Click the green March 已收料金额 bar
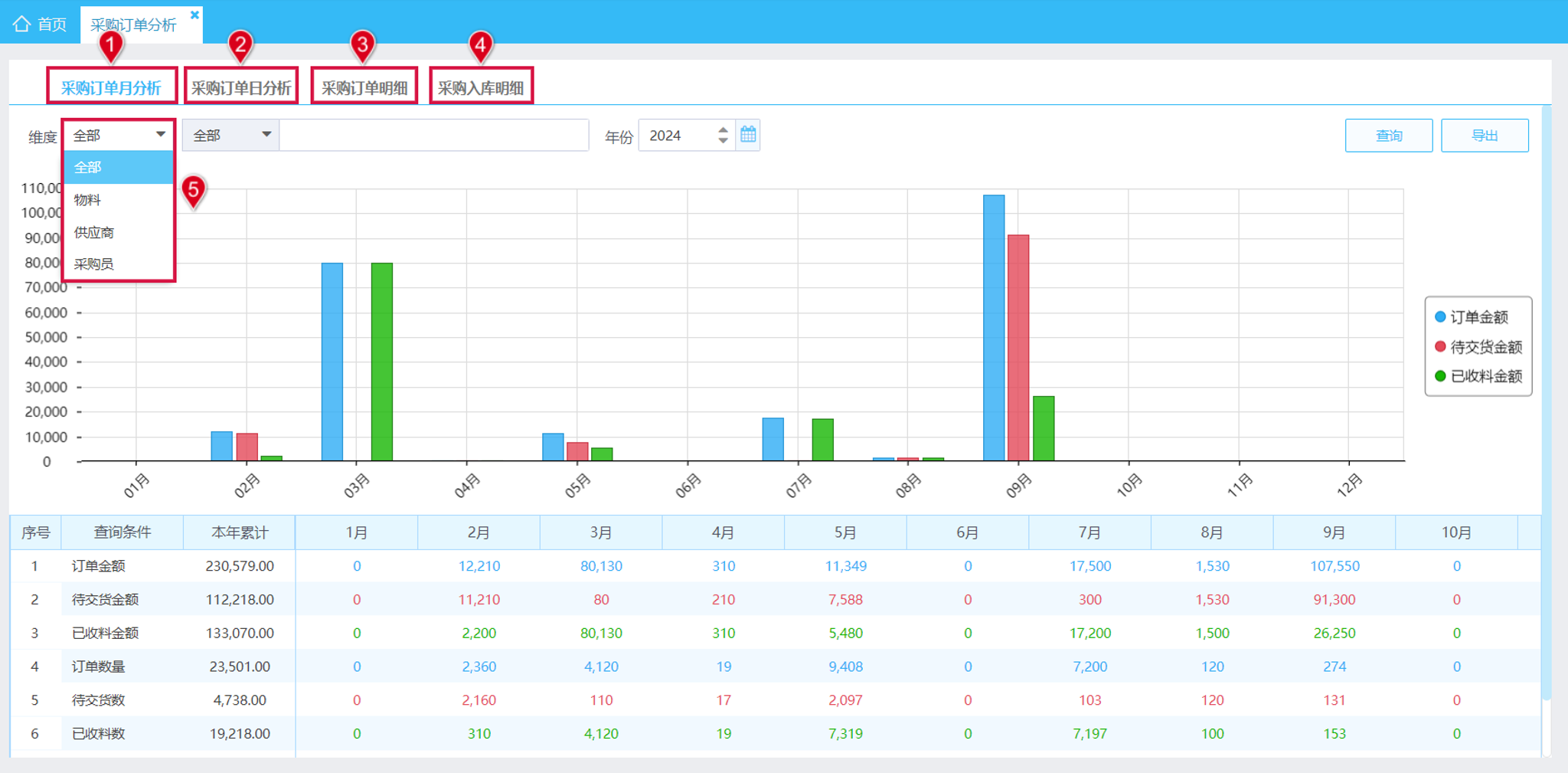 382,362
